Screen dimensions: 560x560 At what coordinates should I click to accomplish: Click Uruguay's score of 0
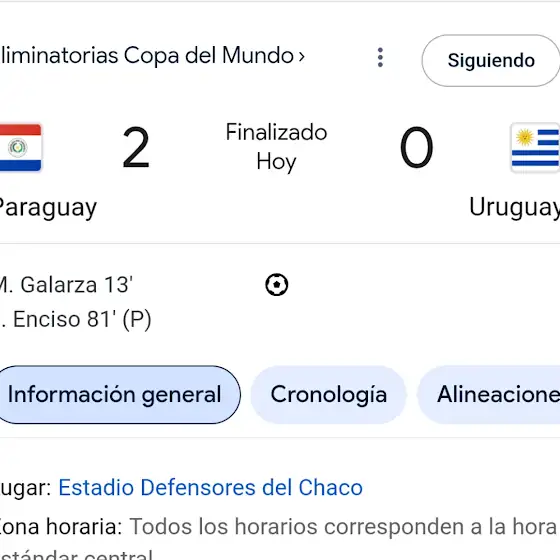[416, 147]
